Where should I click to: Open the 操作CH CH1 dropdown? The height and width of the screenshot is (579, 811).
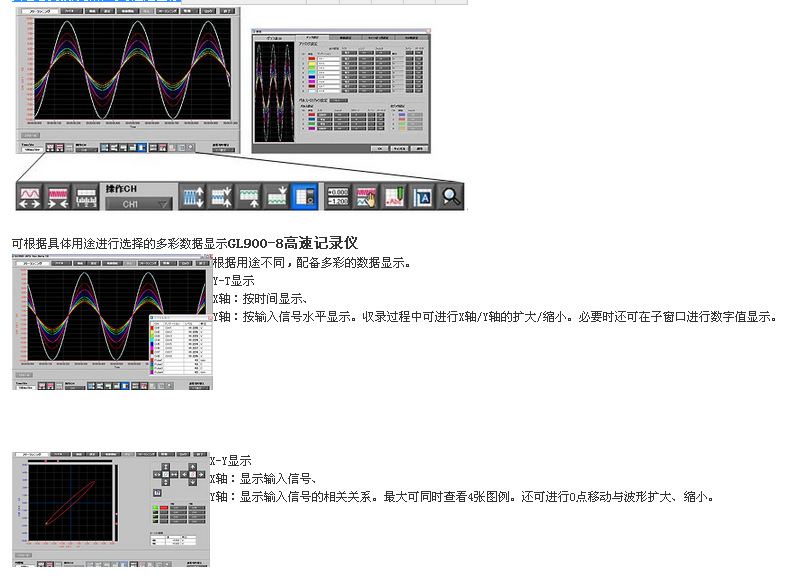coord(139,204)
